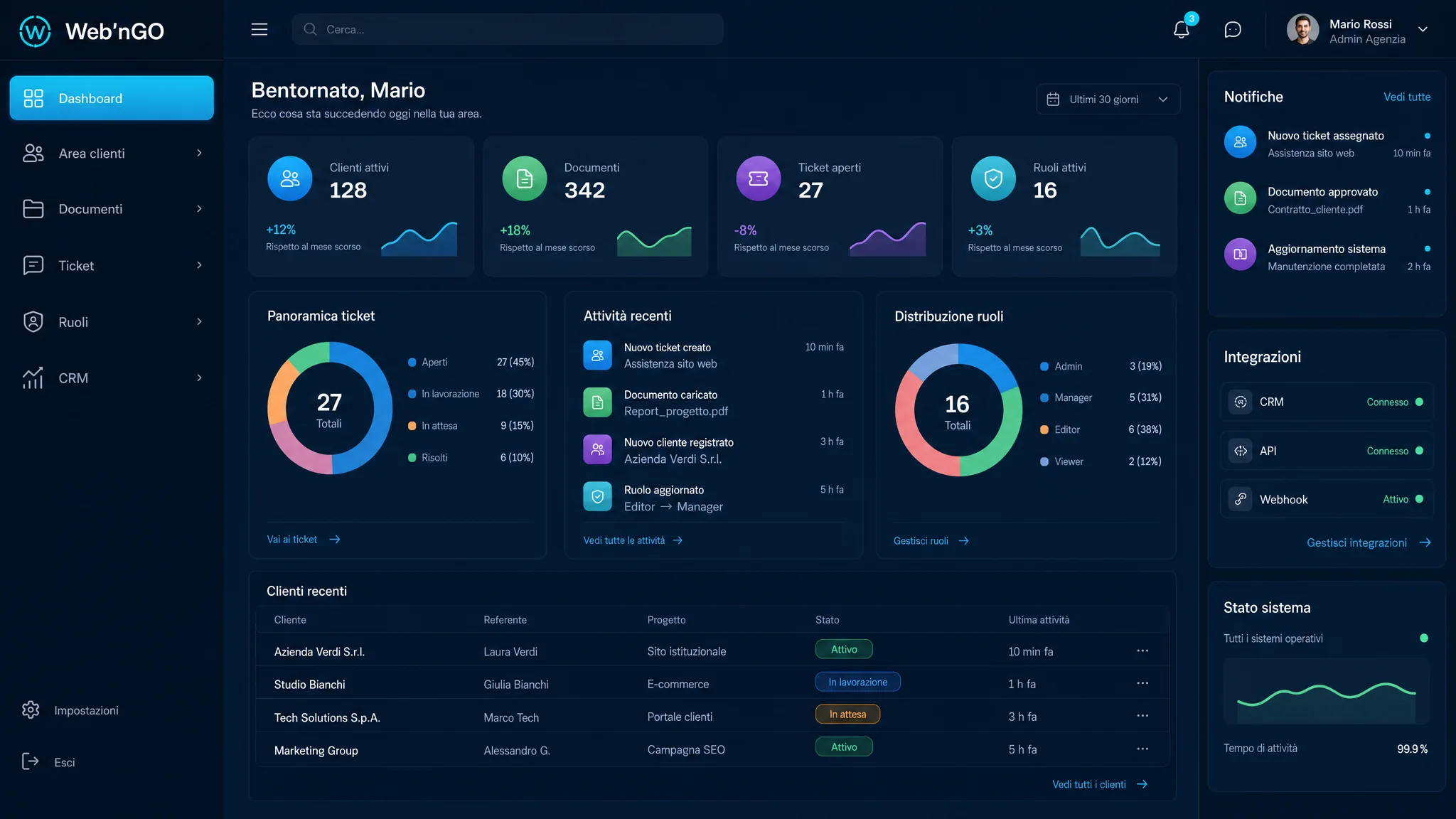Expand the Area clienti submenu chevron

point(199,153)
